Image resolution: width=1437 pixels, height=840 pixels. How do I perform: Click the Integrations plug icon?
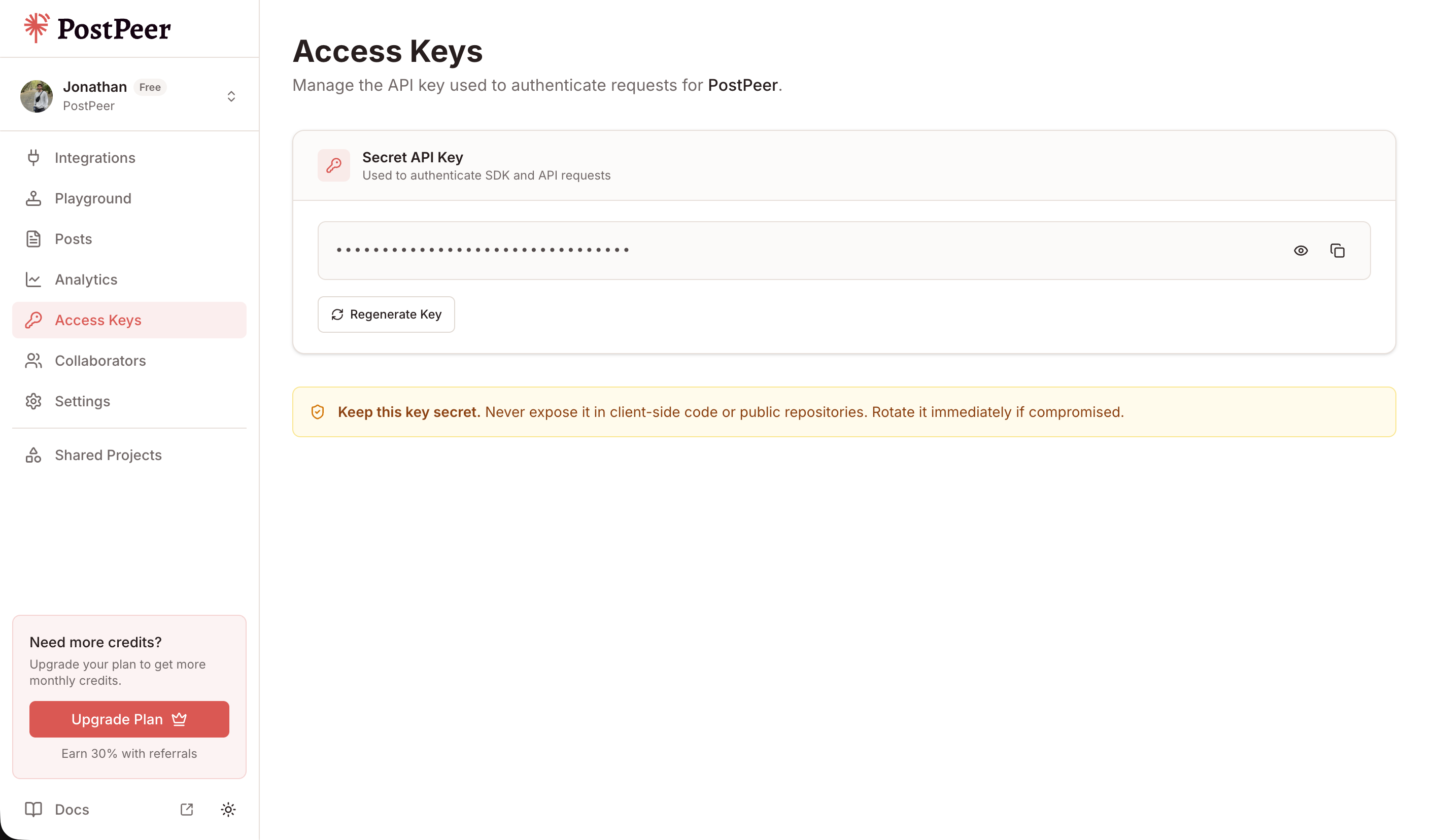(x=33, y=158)
